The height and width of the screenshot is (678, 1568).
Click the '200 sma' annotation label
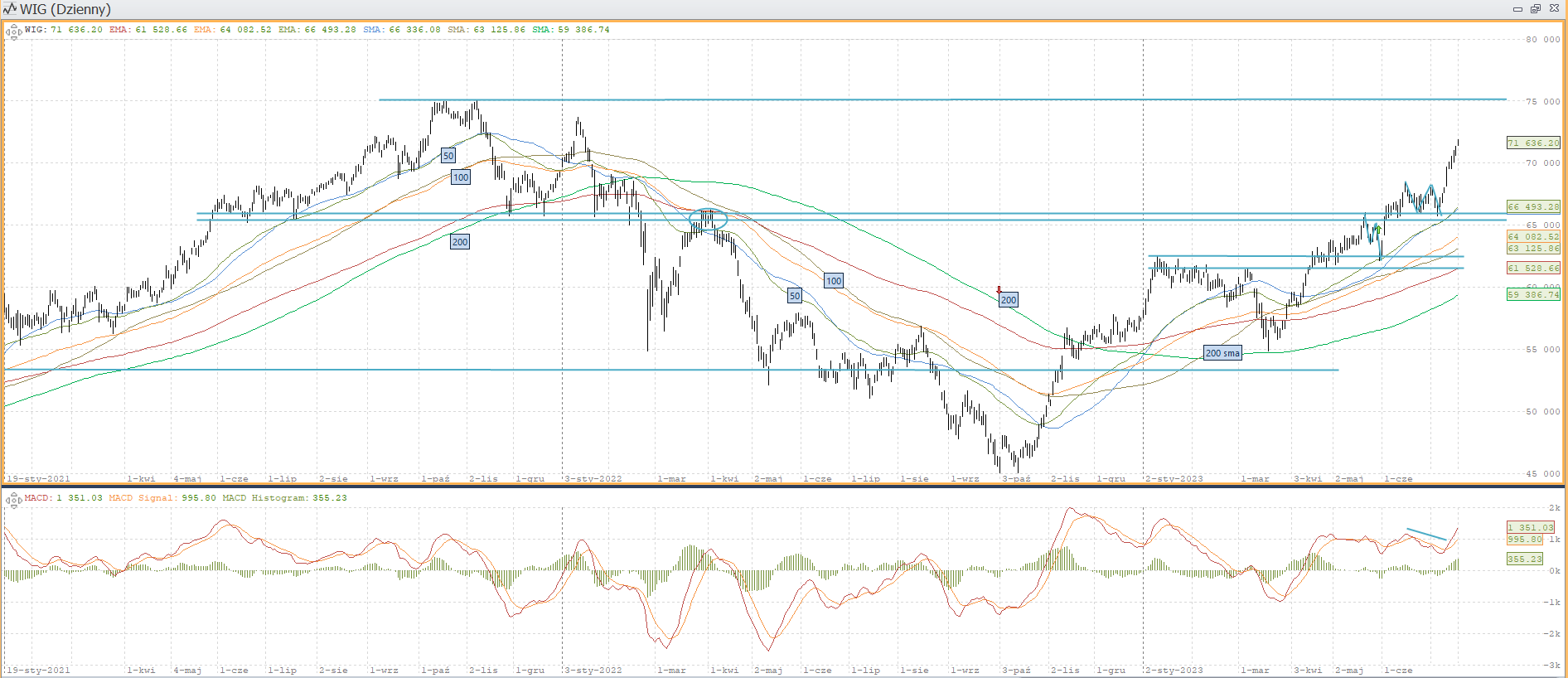[1222, 353]
